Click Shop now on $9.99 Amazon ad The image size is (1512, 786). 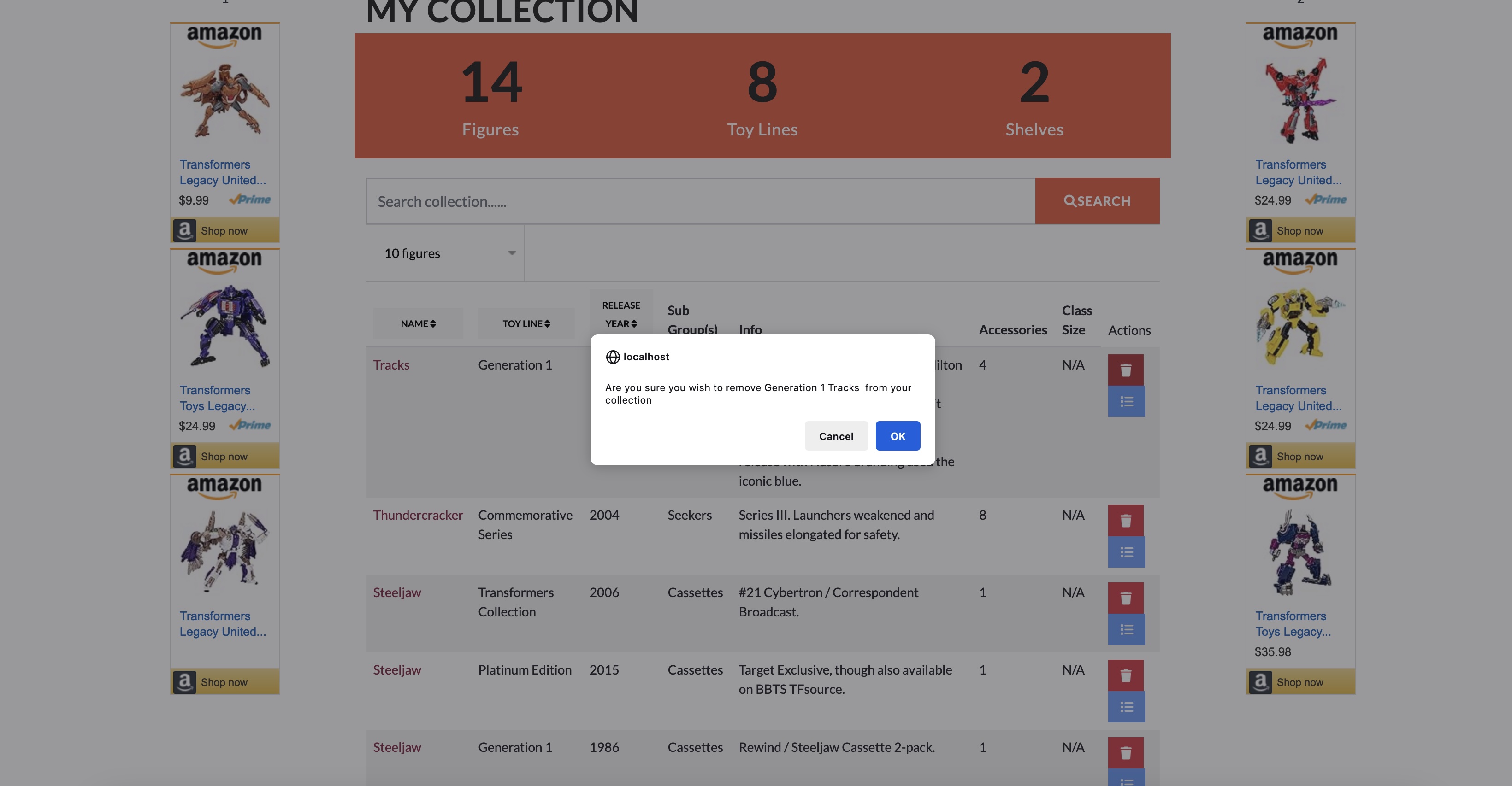coord(224,230)
